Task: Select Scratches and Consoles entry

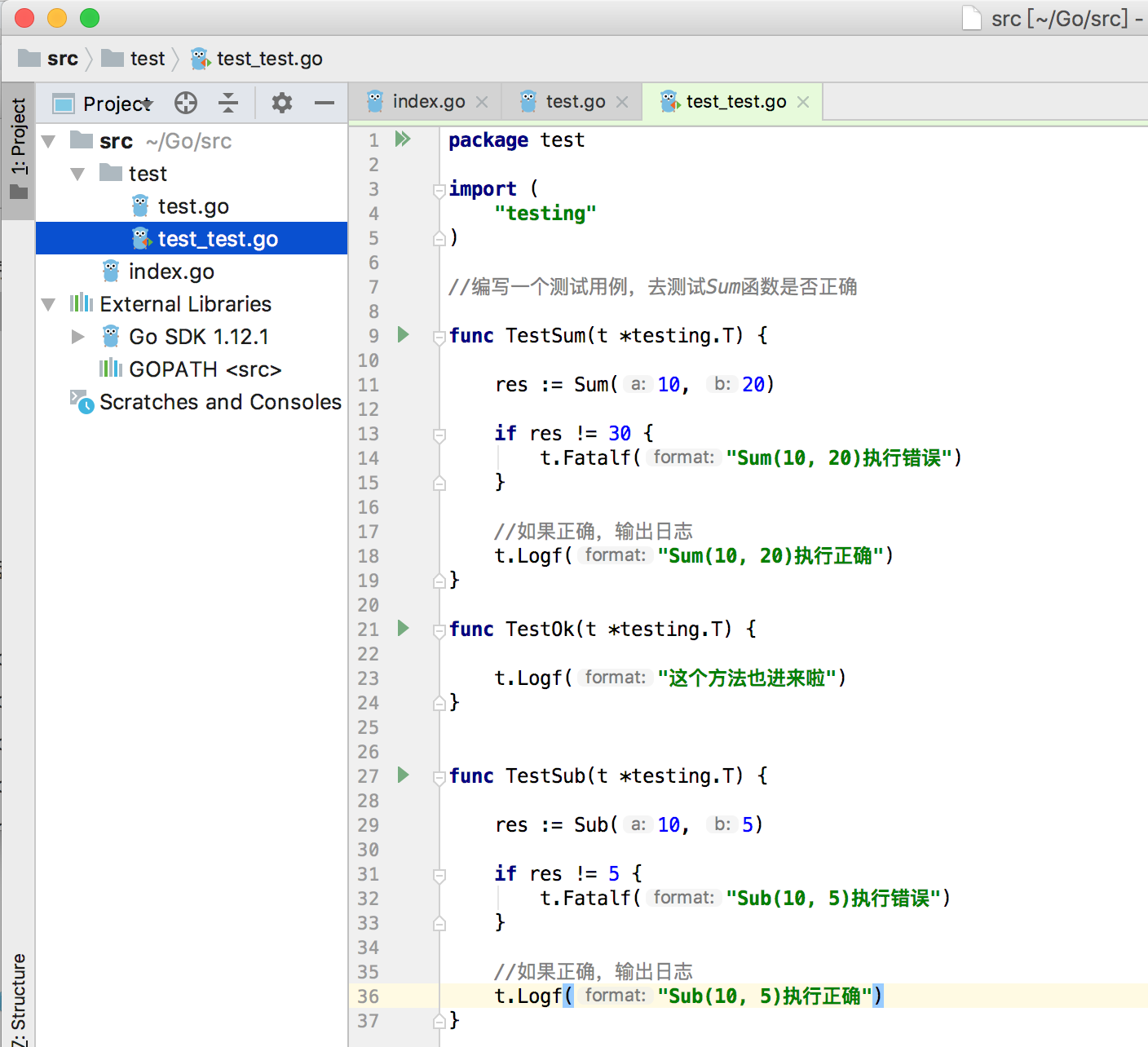Action: (220, 402)
